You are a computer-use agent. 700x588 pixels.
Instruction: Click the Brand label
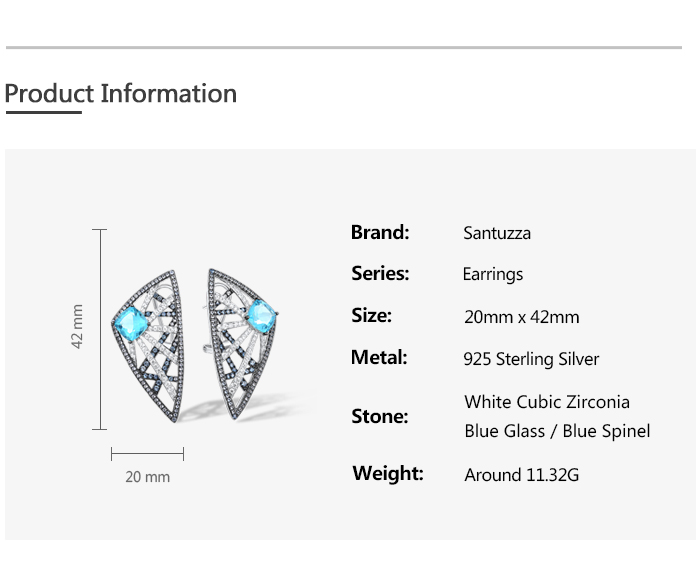(380, 232)
